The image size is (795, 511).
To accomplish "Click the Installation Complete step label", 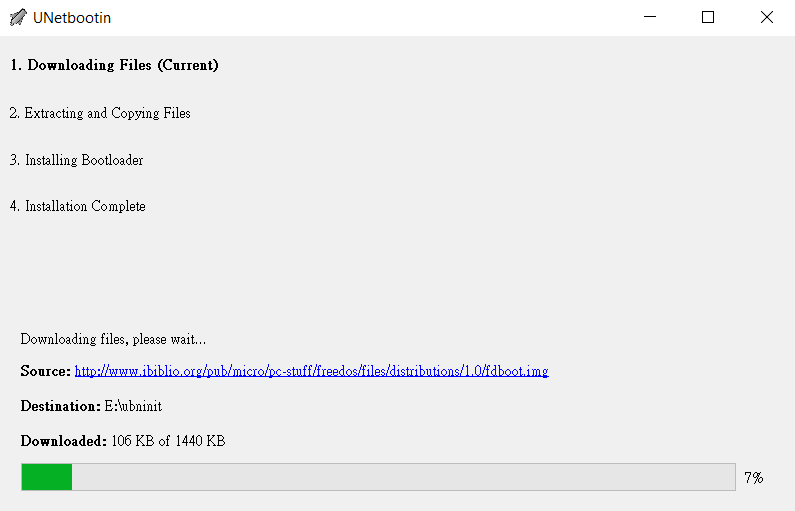I will point(78,206).
